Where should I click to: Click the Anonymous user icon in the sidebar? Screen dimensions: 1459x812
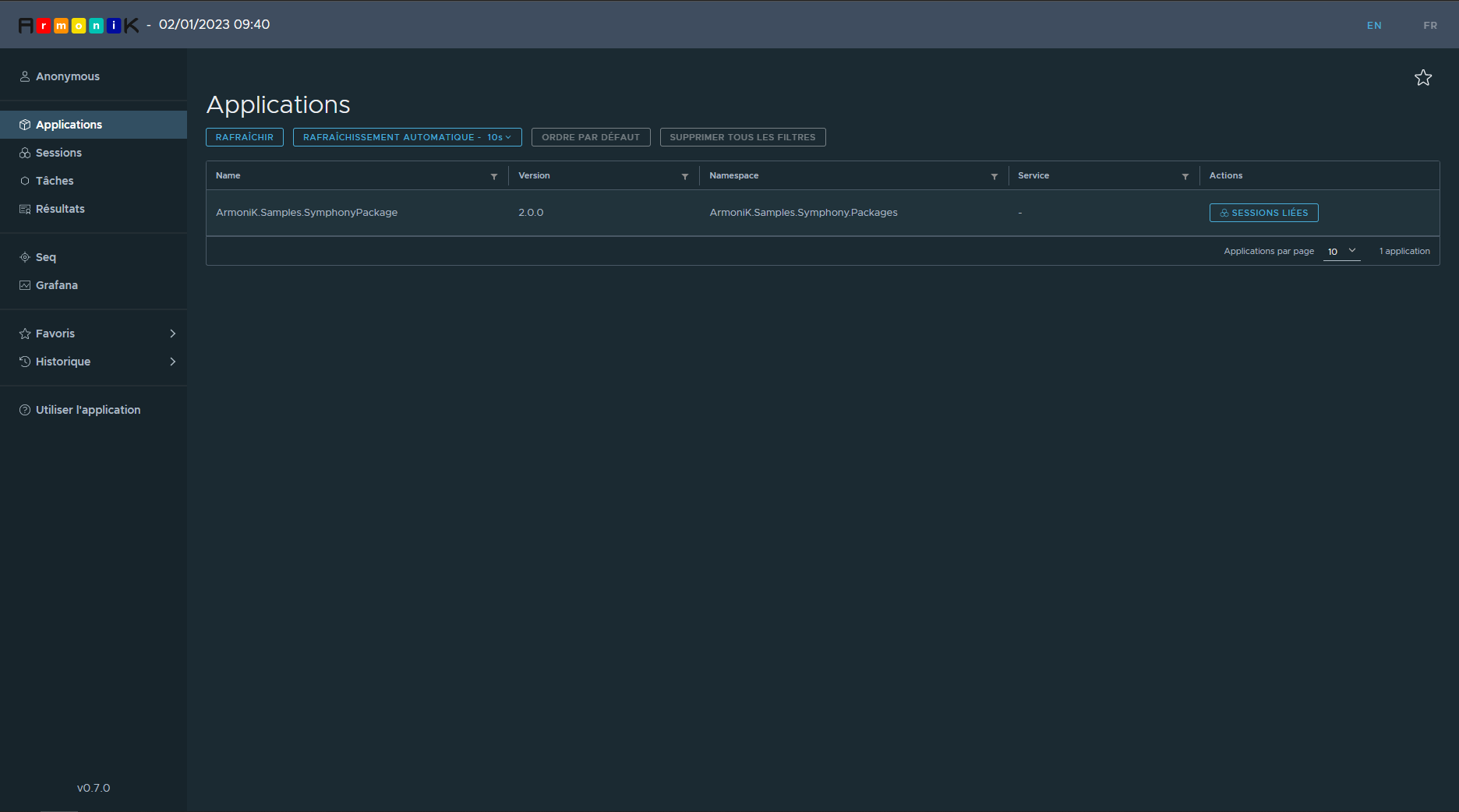(25, 76)
